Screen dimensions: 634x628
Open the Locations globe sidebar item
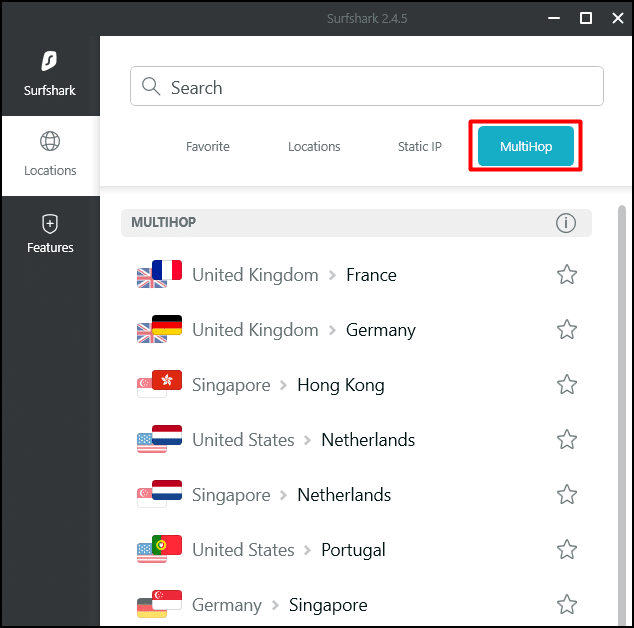pyautogui.click(x=50, y=155)
